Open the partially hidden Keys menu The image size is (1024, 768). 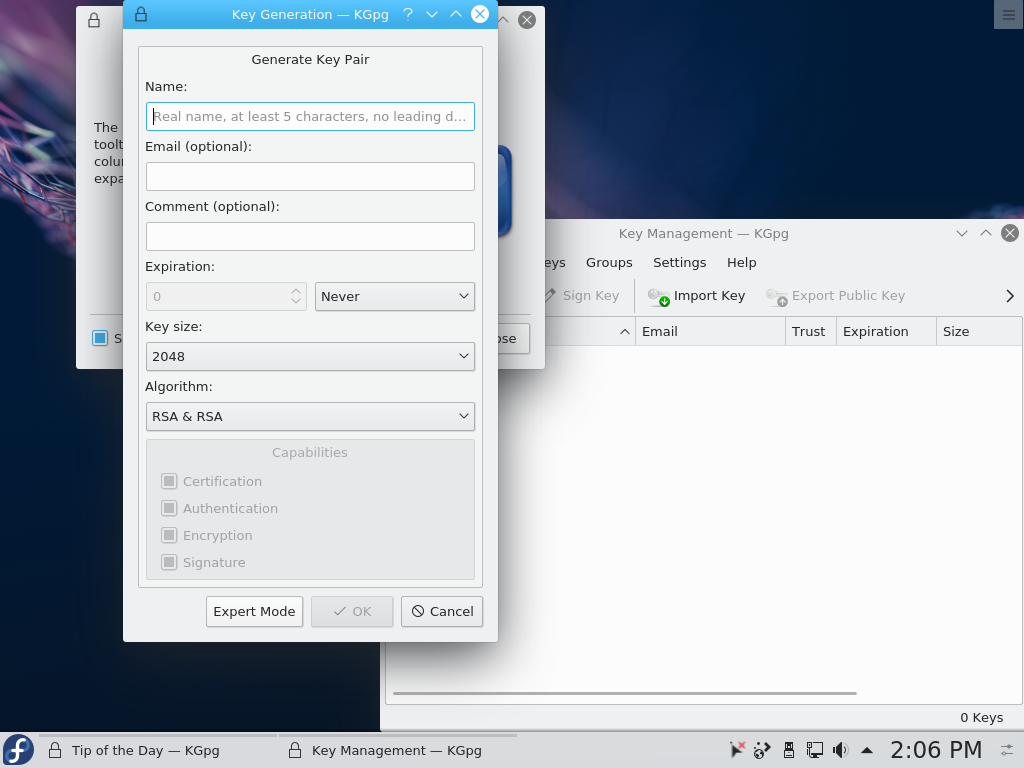[x=554, y=263]
